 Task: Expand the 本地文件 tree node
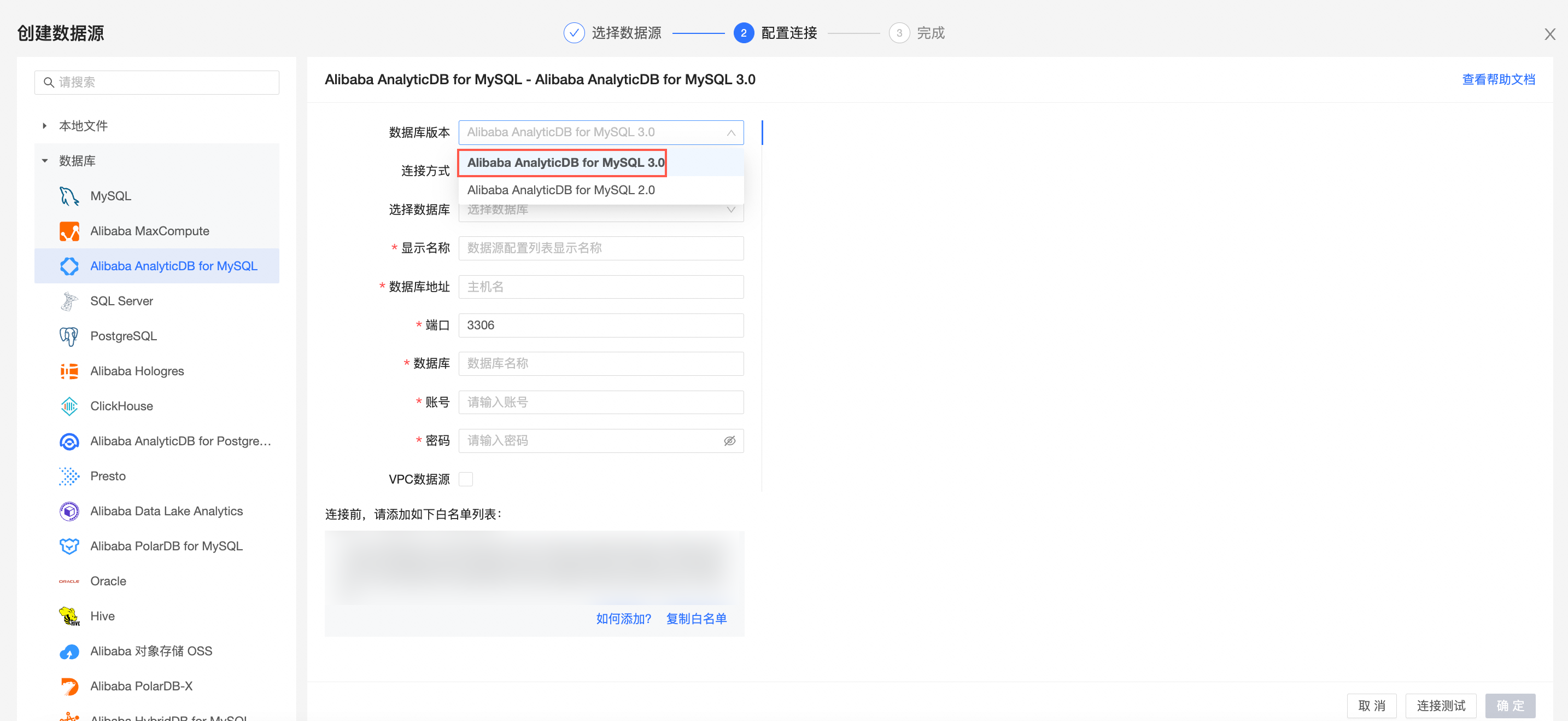(x=44, y=126)
